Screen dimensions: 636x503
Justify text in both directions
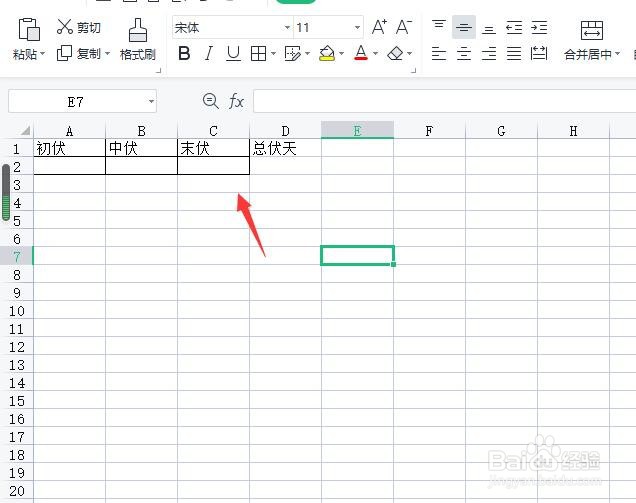click(514, 53)
